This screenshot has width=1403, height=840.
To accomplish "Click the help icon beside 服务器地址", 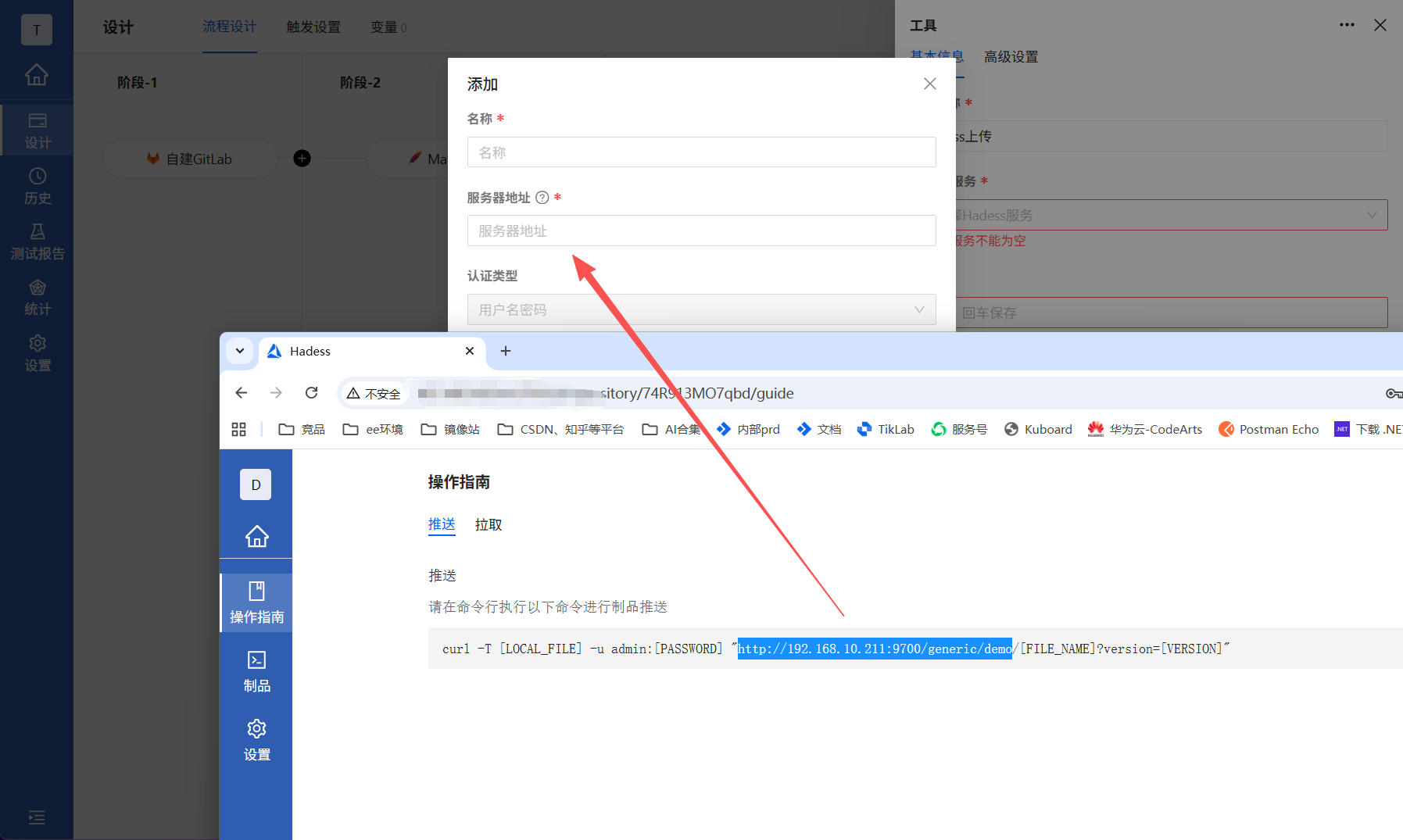I will click(542, 198).
